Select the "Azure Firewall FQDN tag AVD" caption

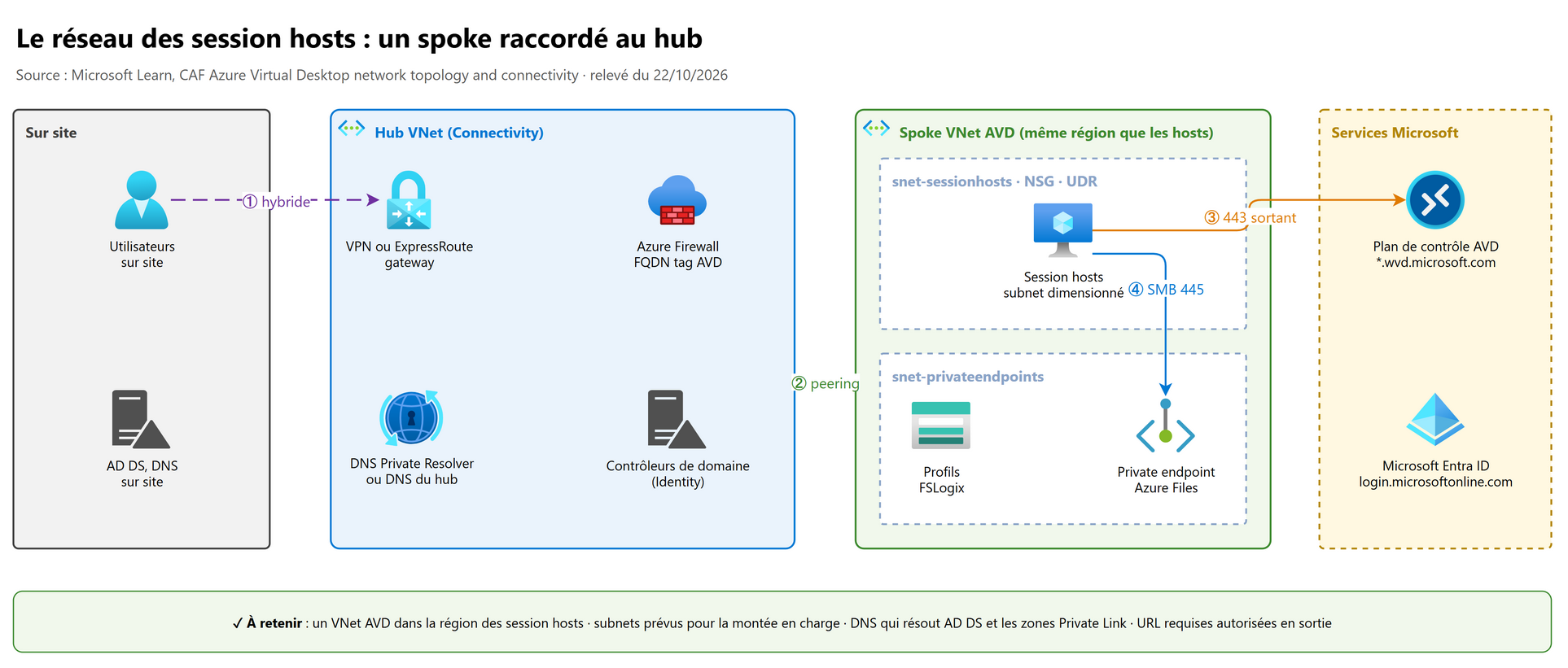677,254
